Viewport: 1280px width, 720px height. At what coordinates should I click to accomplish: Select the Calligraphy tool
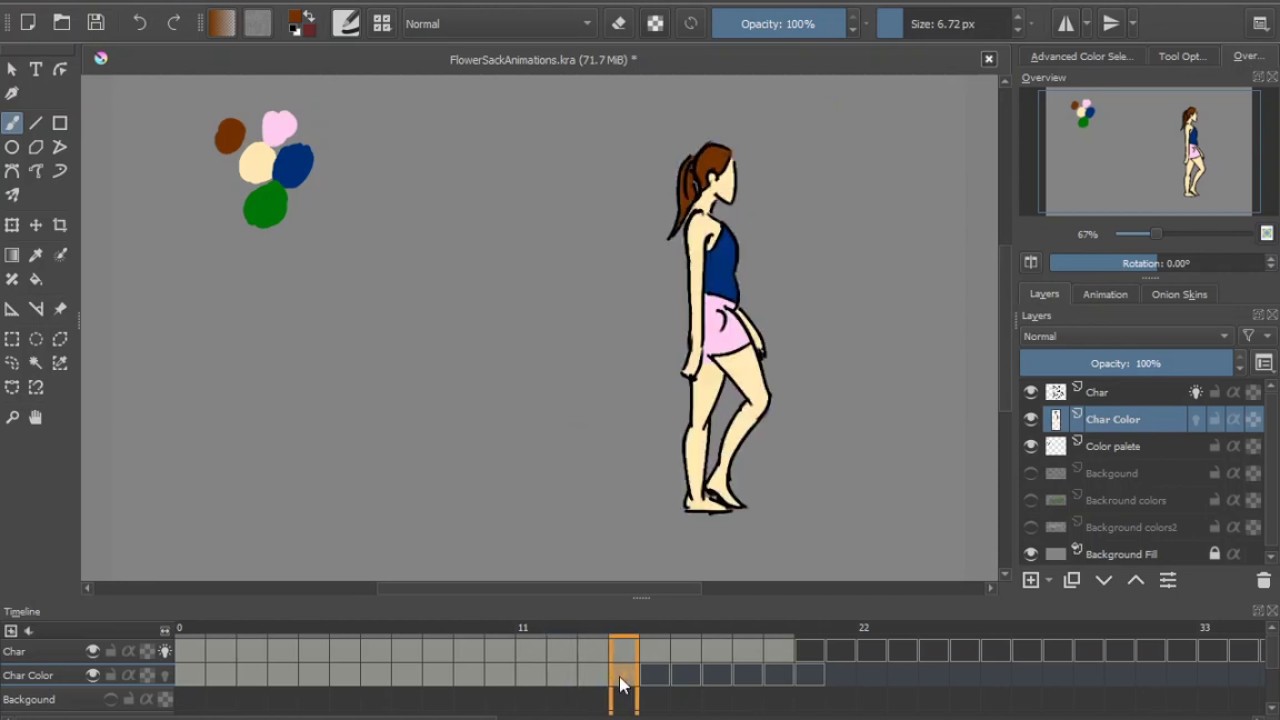(x=12, y=93)
